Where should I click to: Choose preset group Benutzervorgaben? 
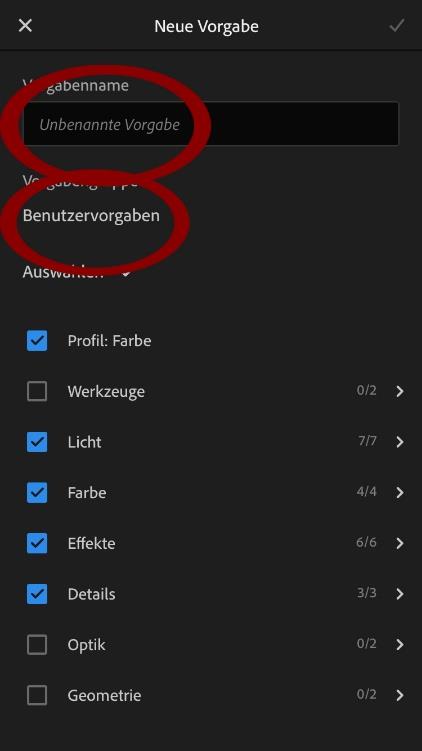[x=91, y=216]
